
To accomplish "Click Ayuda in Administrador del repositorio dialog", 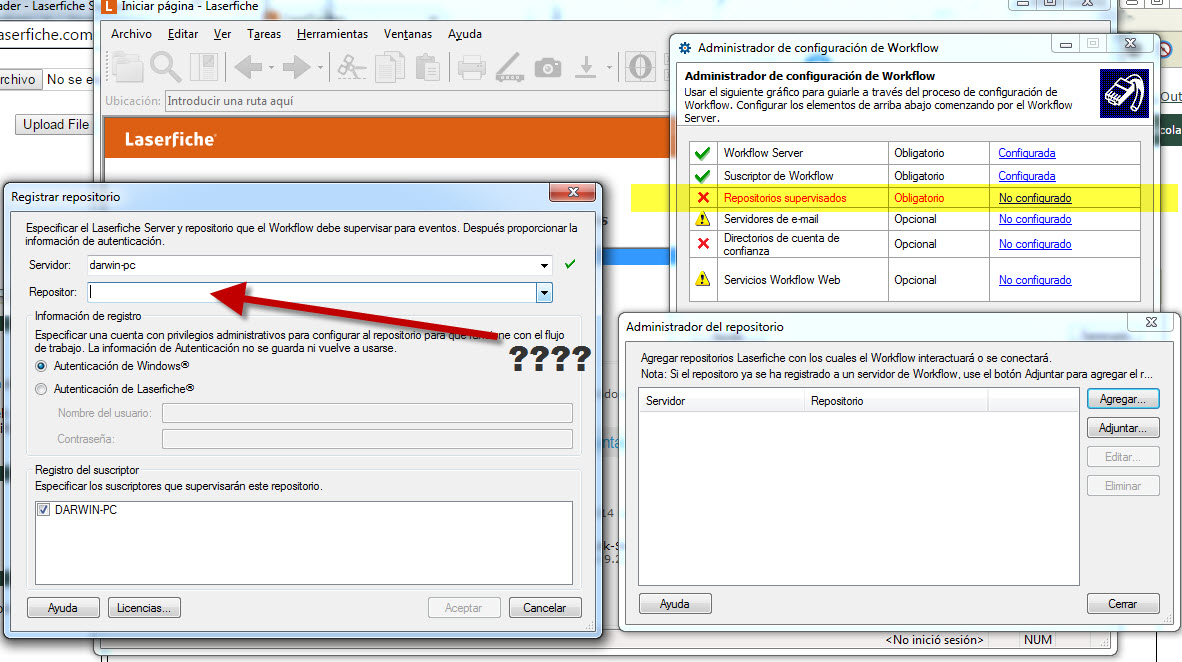I will click(x=675, y=604).
